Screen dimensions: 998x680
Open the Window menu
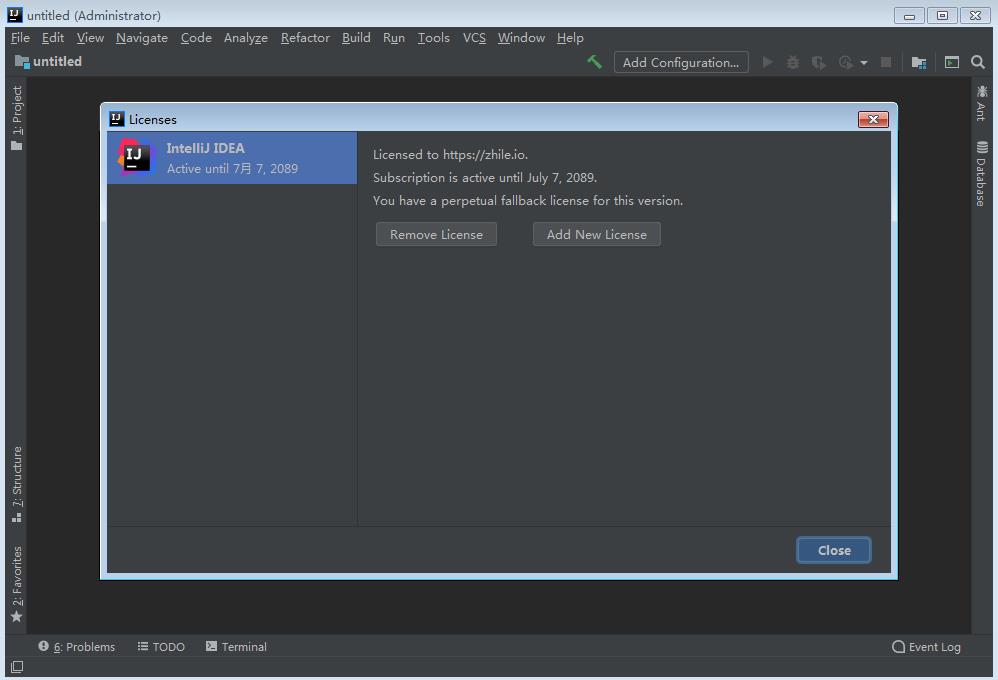click(521, 38)
